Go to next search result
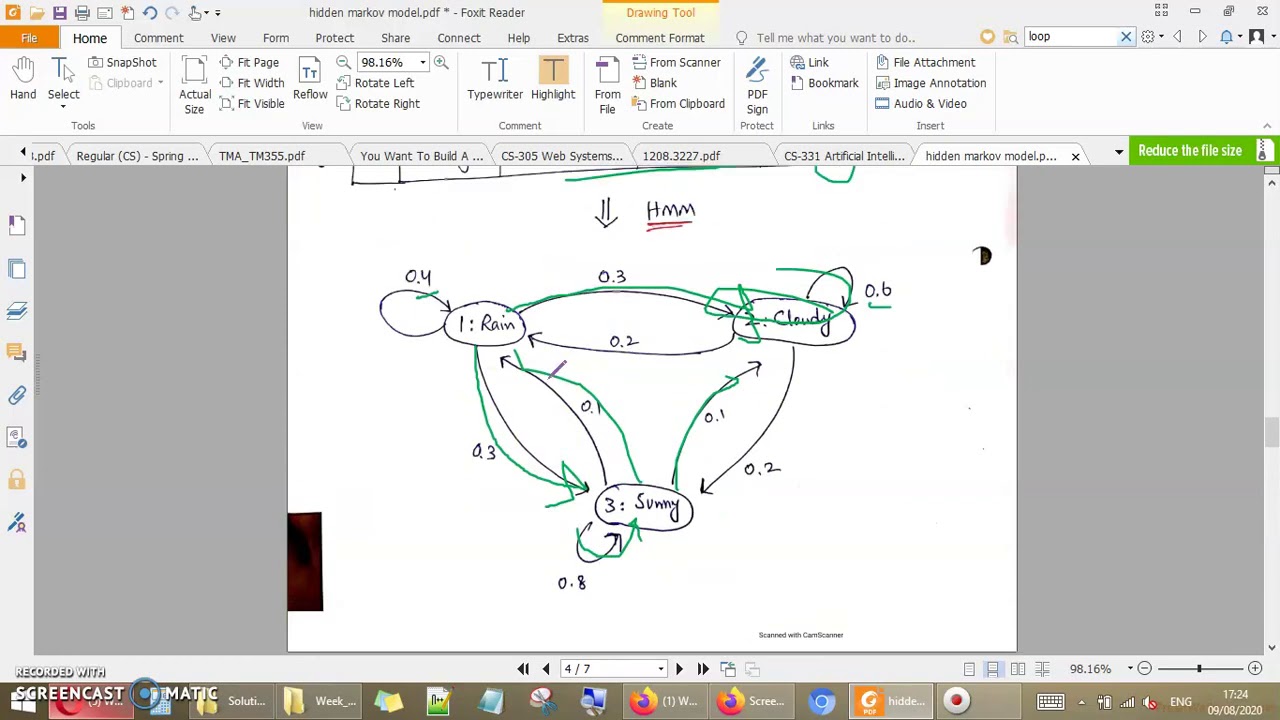Screen dimensions: 1280x720 click(1202, 37)
